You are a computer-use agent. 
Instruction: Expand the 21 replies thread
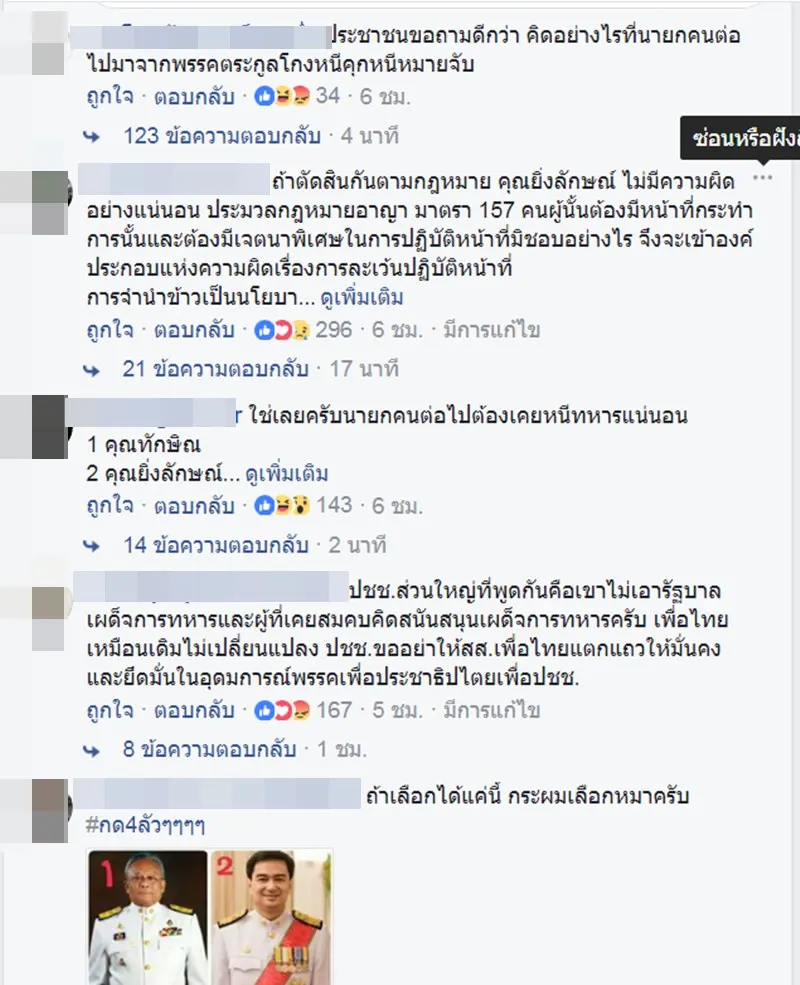[x=215, y=369]
